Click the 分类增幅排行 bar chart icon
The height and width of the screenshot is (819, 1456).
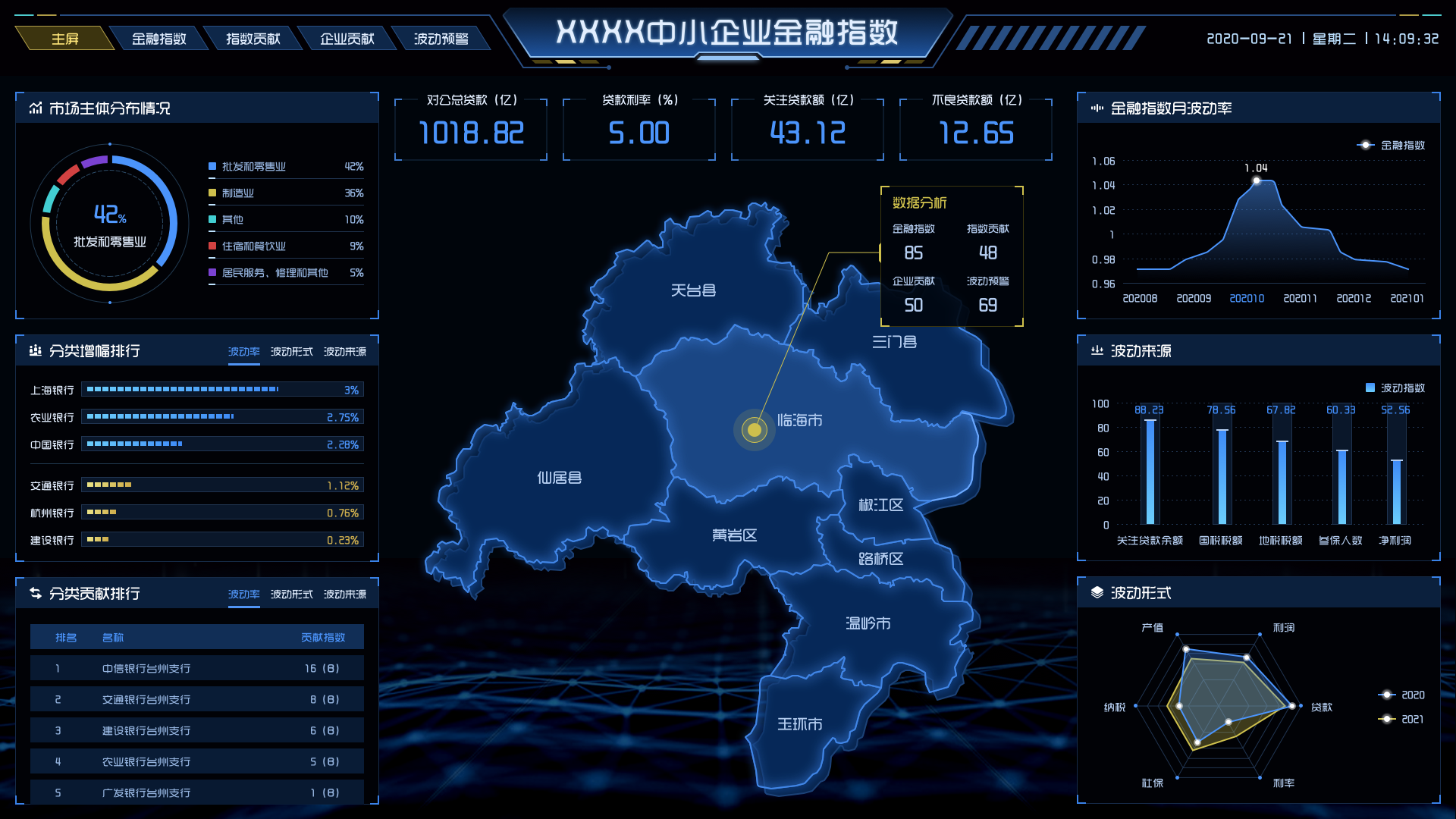point(36,351)
